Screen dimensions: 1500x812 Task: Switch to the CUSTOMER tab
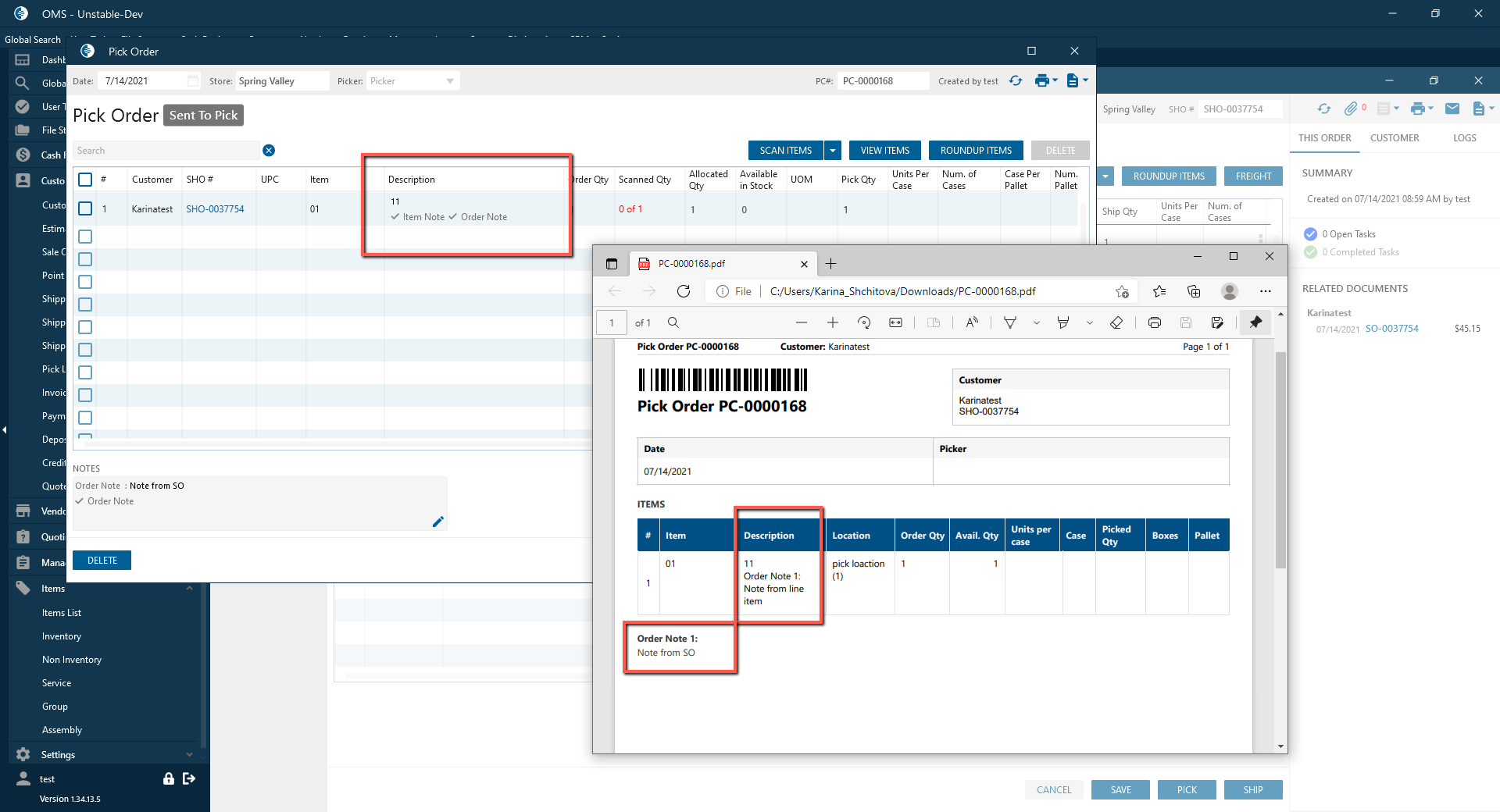[x=1395, y=138]
